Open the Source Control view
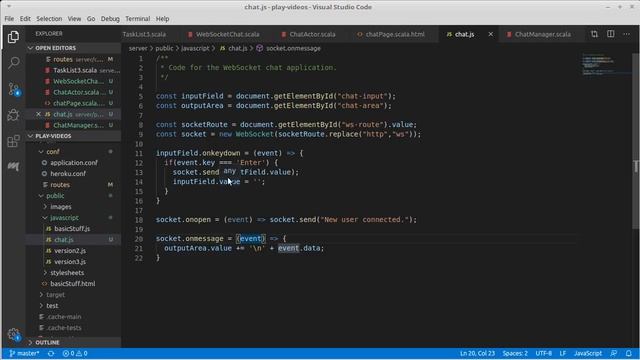Viewport: 640px width, 360px height. tap(13, 89)
